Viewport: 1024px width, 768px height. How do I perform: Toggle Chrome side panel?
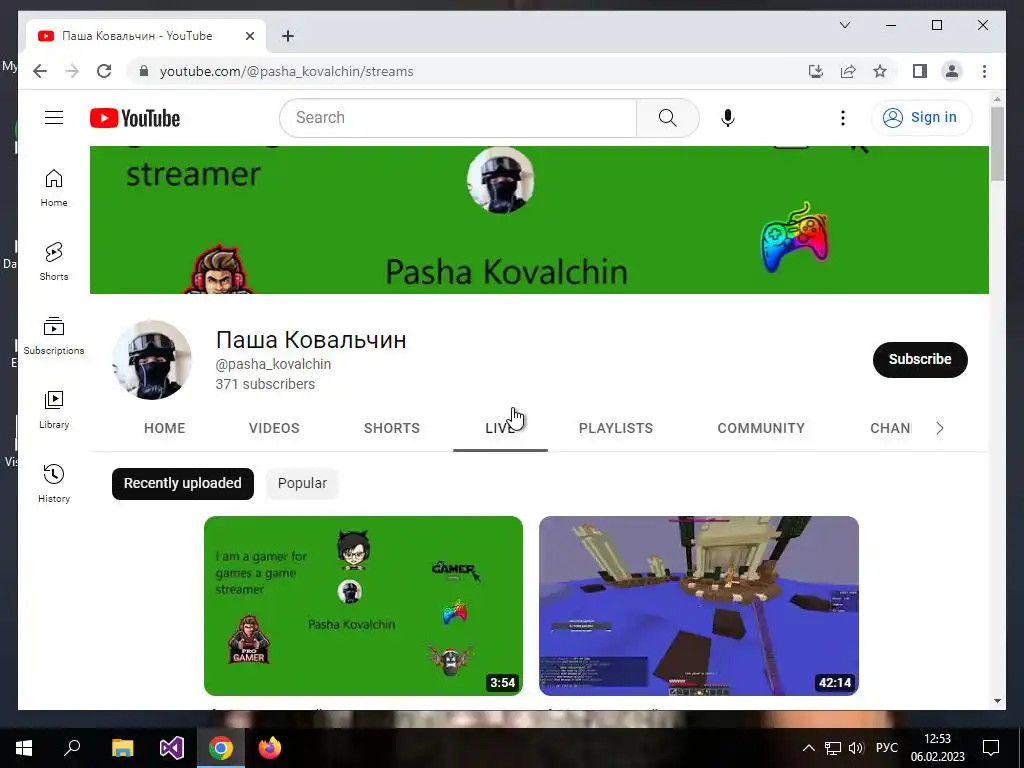920,71
